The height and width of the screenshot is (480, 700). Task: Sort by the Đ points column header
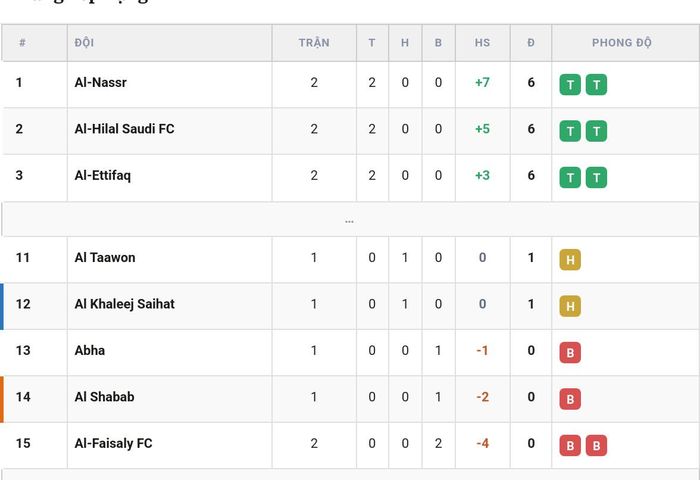[x=531, y=43]
